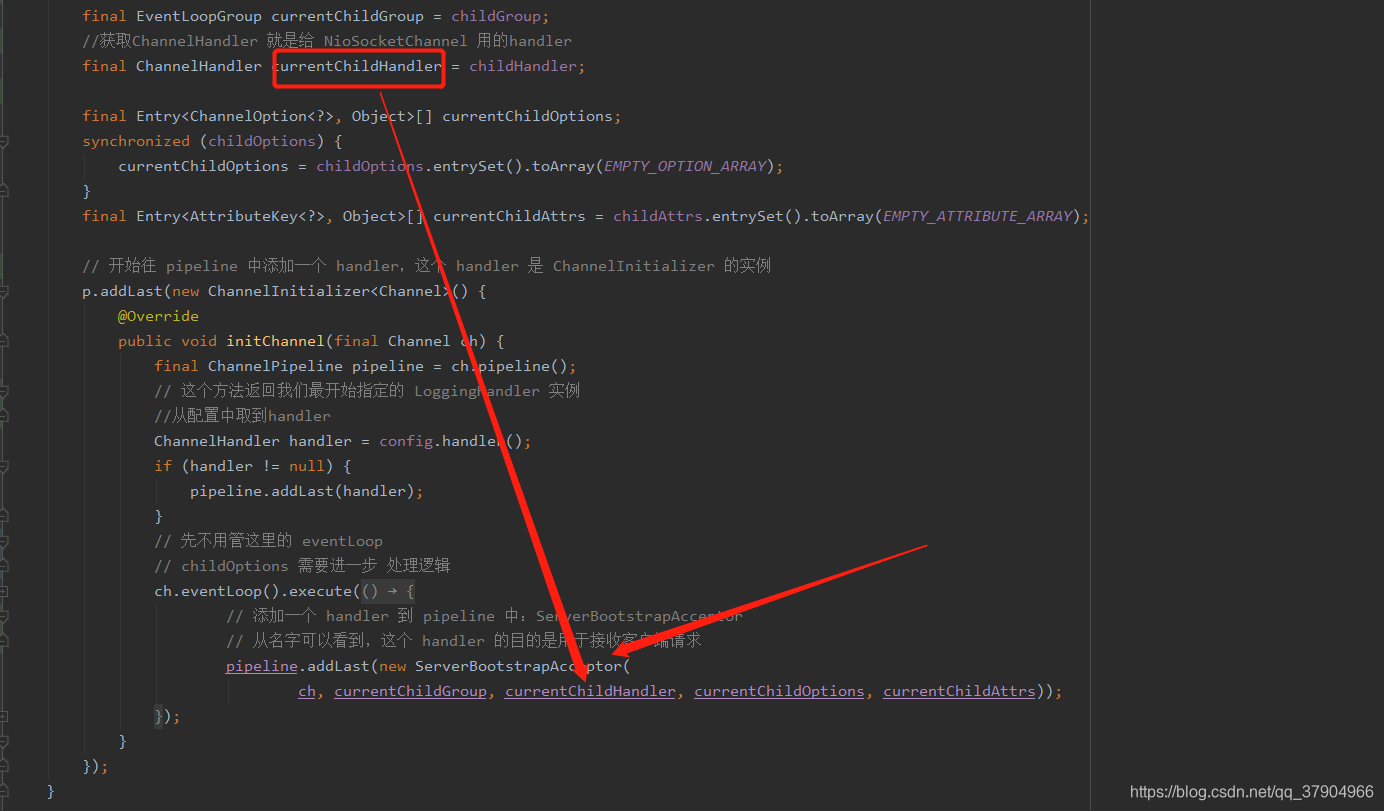1384x811 pixels.
Task: Click underlined 'currentChildGroup' argument
Action: [411, 691]
